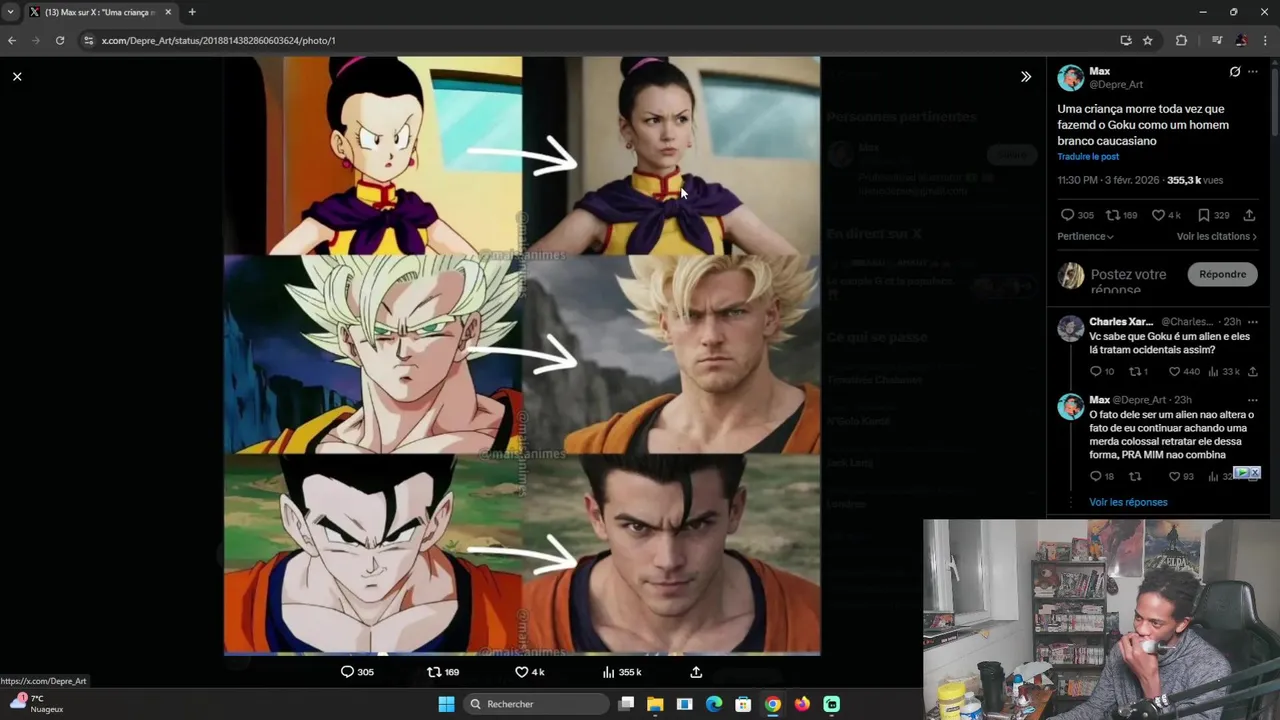Open Charles Xar's reply more menu
This screenshot has width=1280, height=720.
[1253, 322]
